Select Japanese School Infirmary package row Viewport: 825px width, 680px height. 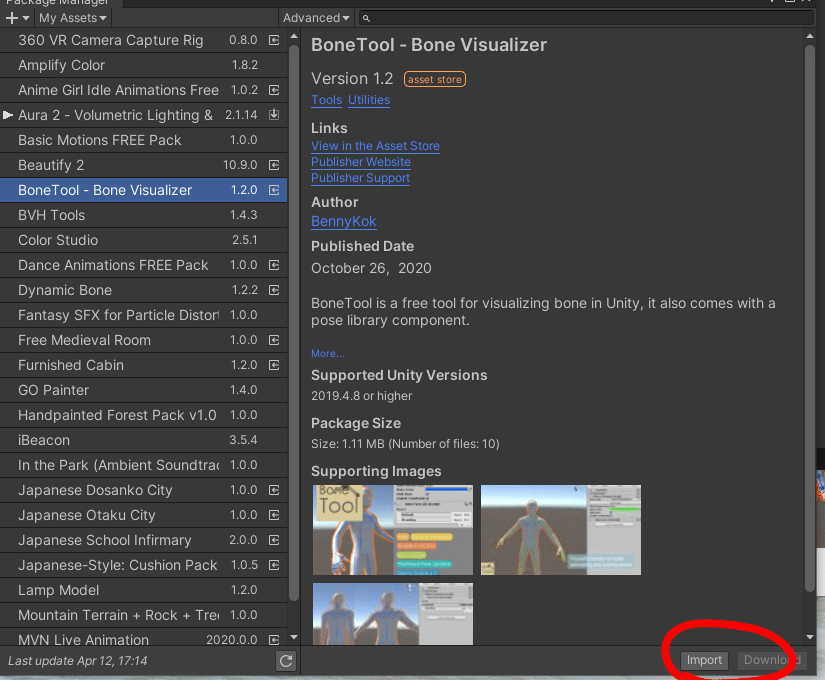point(143,540)
